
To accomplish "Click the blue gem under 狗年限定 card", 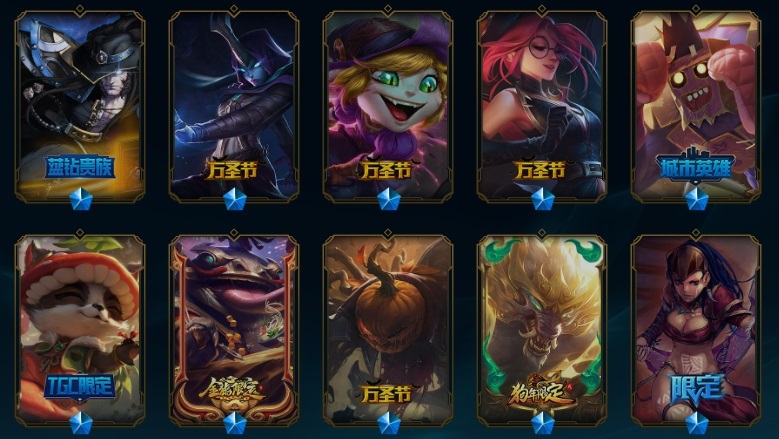I will point(543,423).
